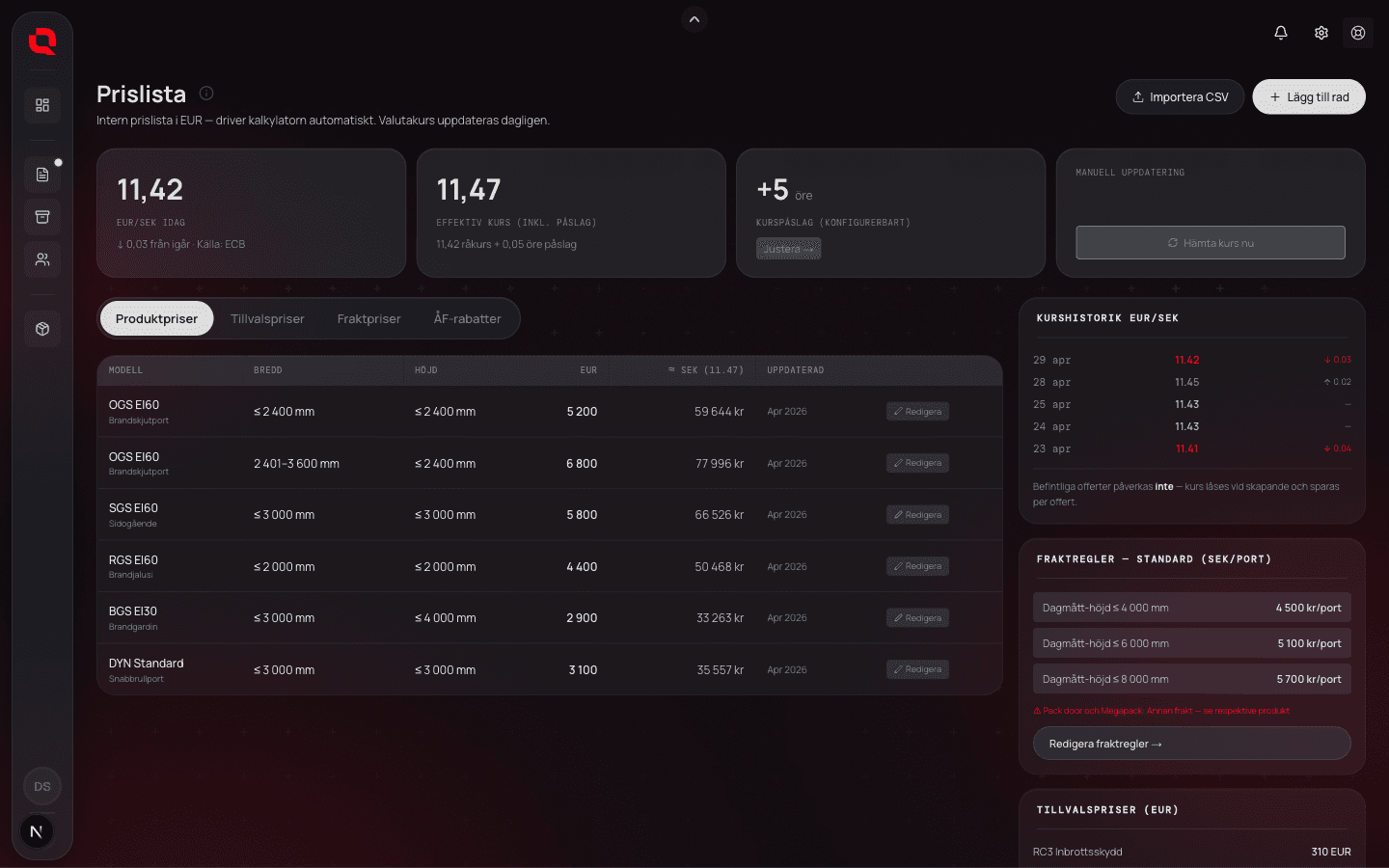Screen dimensions: 1389x868
Task: Click the 11,42 EUR/SEK rate value
Action: (150, 190)
